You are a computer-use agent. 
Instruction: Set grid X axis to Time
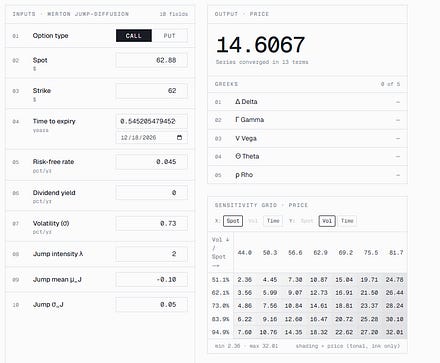coord(273,221)
